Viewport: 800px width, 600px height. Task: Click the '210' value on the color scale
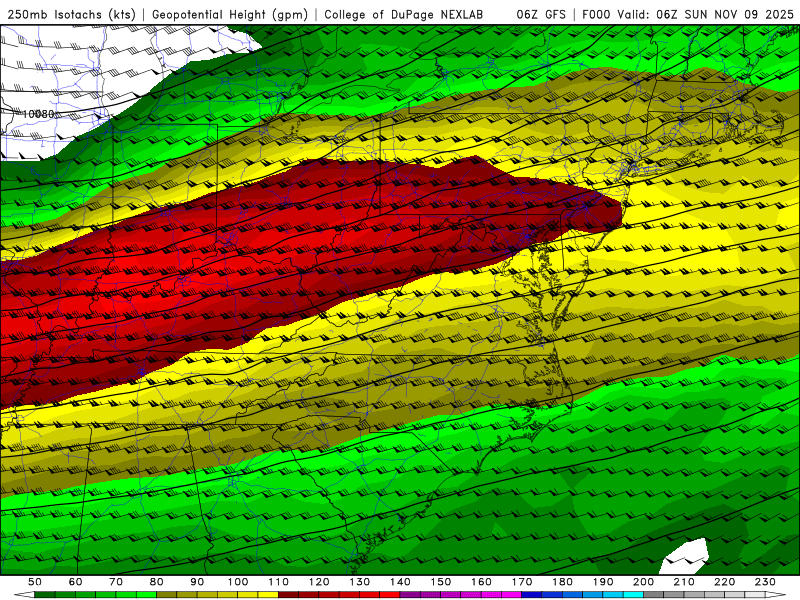pyautogui.click(x=684, y=582)
